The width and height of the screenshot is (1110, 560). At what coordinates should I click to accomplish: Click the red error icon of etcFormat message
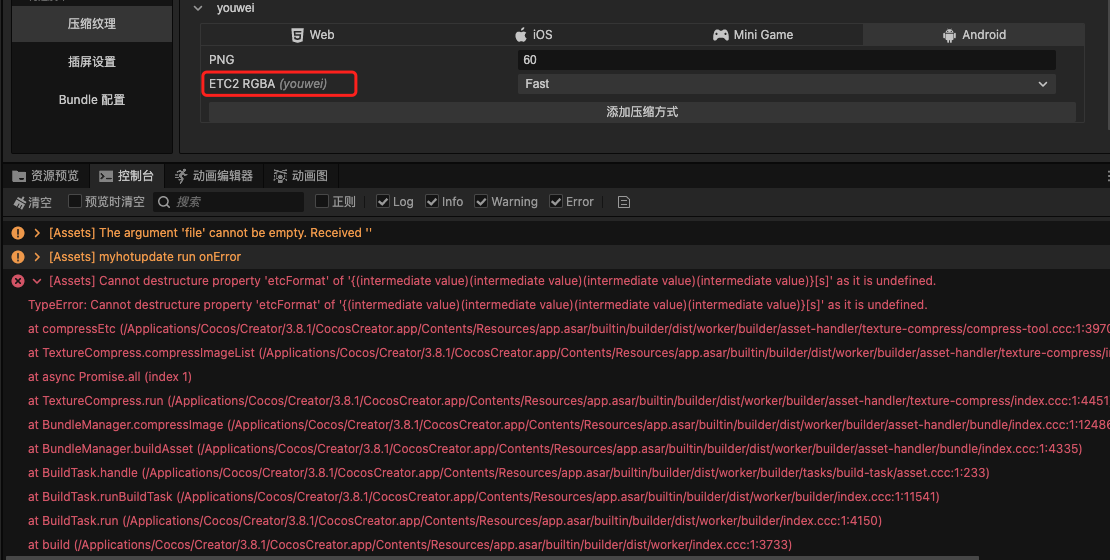(x=18, y=281)
